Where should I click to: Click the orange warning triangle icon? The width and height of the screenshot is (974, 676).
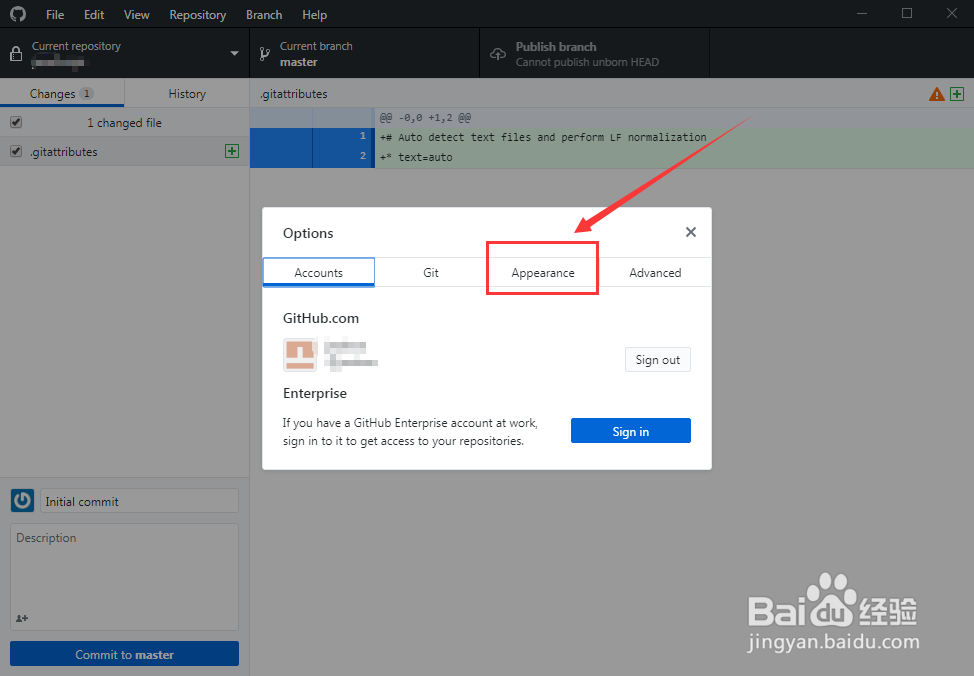click(x=937, y=94)
